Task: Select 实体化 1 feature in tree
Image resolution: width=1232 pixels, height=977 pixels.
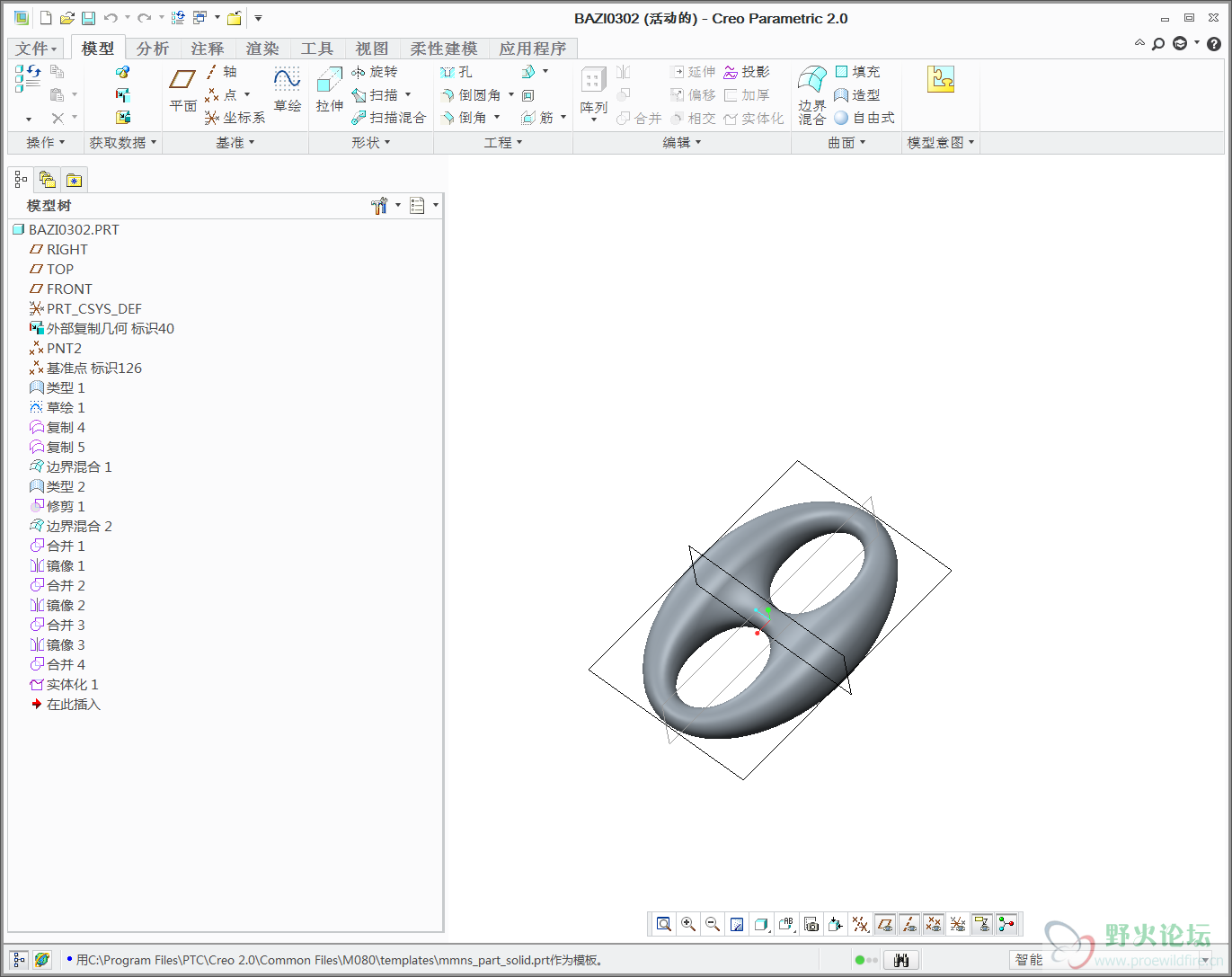Action: 64,684
